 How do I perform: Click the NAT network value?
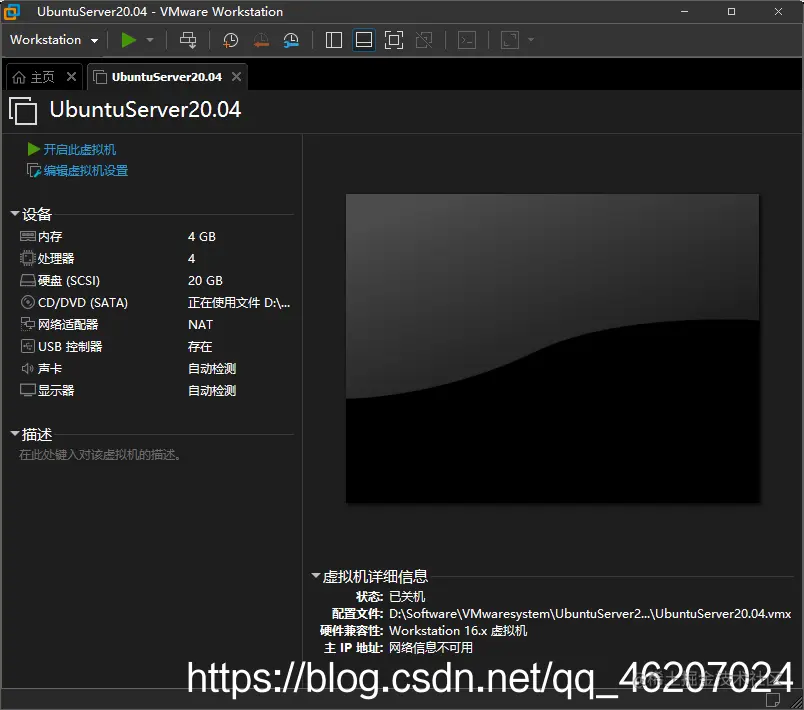coord(200,324)
